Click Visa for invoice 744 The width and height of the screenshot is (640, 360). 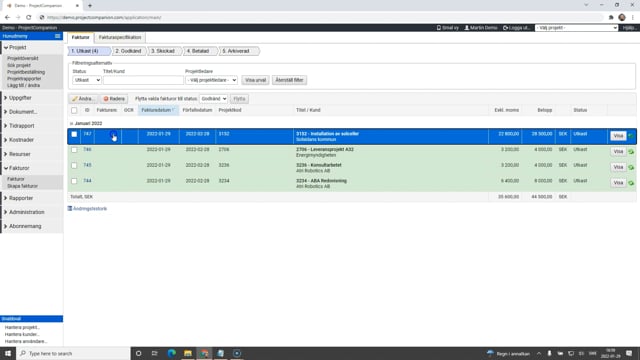tap(618, 183)
